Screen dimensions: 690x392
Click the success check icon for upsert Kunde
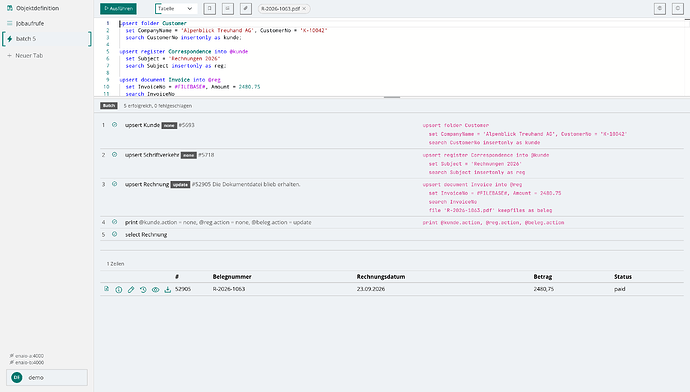coord(114,125)
